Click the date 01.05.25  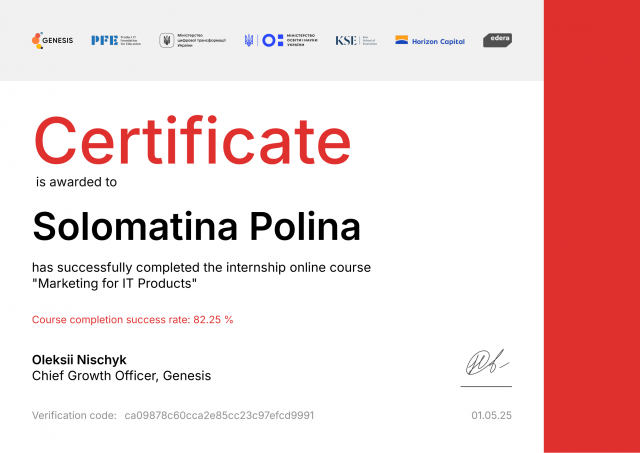(x=491, y=415)
